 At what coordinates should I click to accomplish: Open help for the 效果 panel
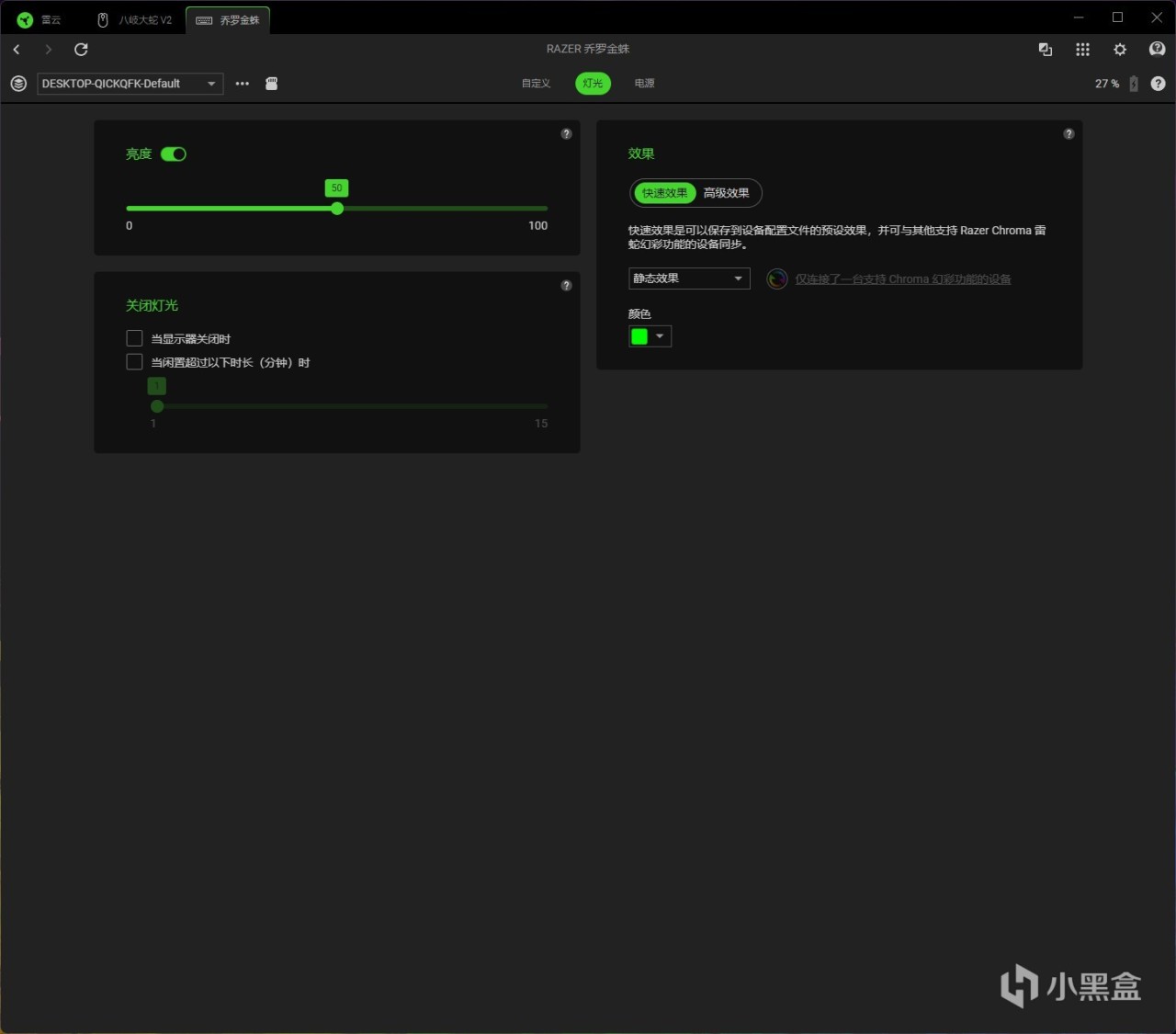point(1069,134)
